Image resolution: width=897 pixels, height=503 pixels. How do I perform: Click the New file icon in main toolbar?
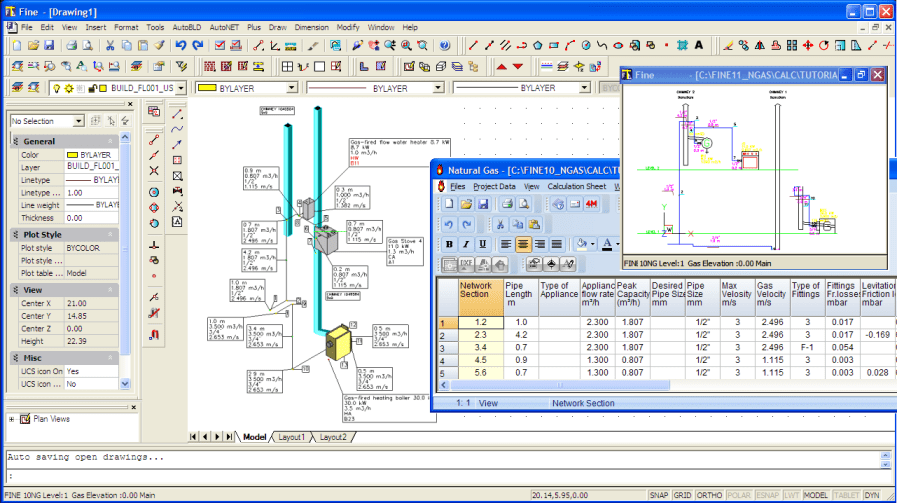click(17, 46)
